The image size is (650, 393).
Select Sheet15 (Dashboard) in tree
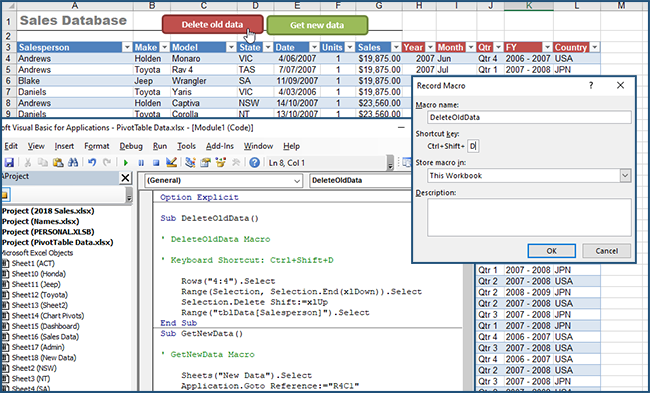click(46, 326)
